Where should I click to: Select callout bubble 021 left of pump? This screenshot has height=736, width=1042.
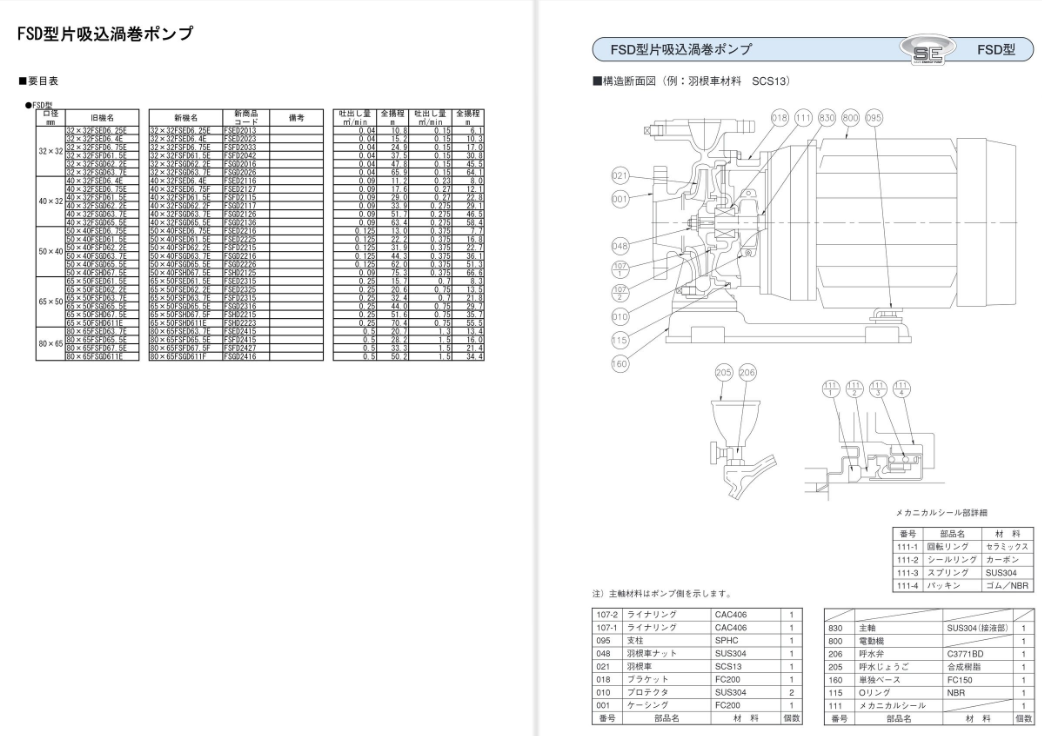pos(619,176)
